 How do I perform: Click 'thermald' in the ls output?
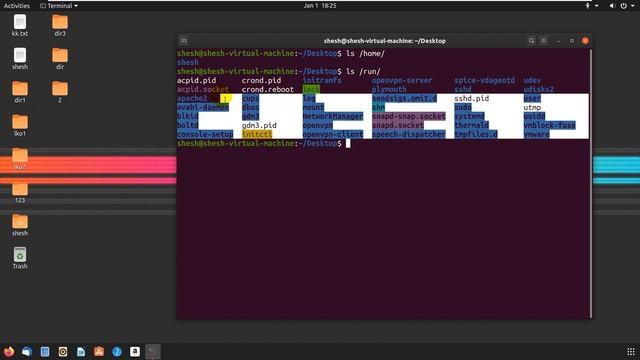tap(471, 125)
